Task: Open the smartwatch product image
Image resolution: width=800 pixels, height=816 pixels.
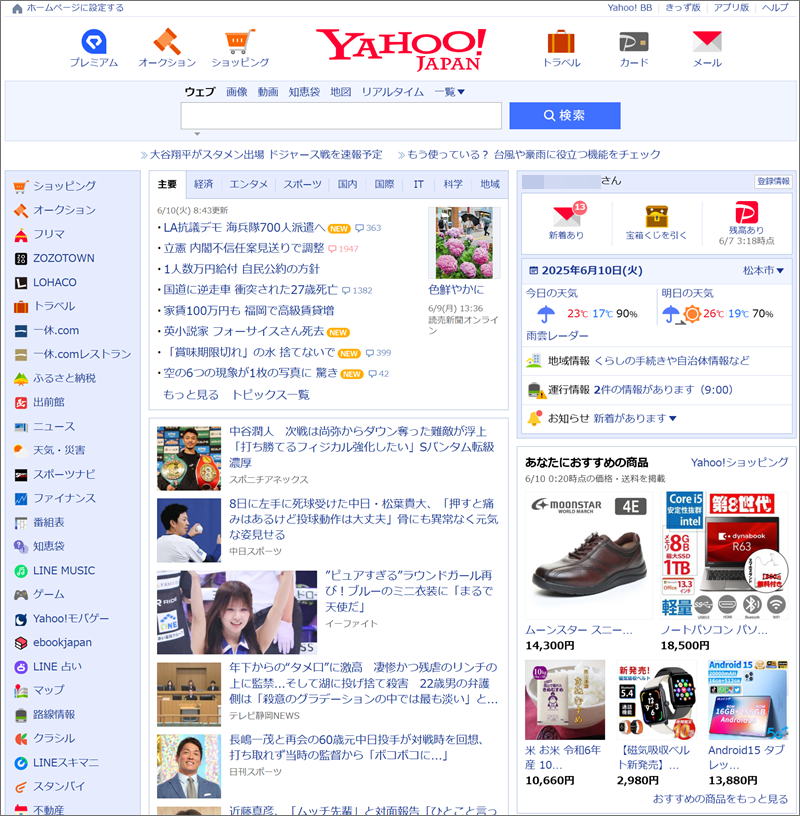Action: [x=657, y=700]
